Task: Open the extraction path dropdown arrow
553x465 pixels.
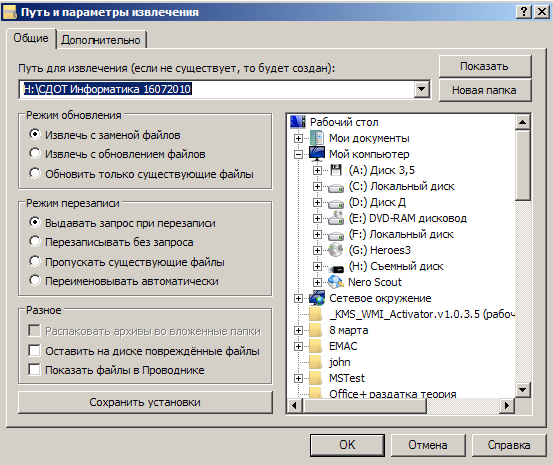Action: pyautogui.click(x=421, y=89)
